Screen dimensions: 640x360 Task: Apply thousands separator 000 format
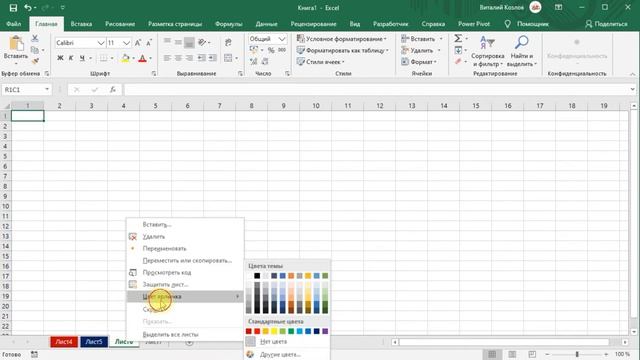pyautogui.click(x=282, y=50)
